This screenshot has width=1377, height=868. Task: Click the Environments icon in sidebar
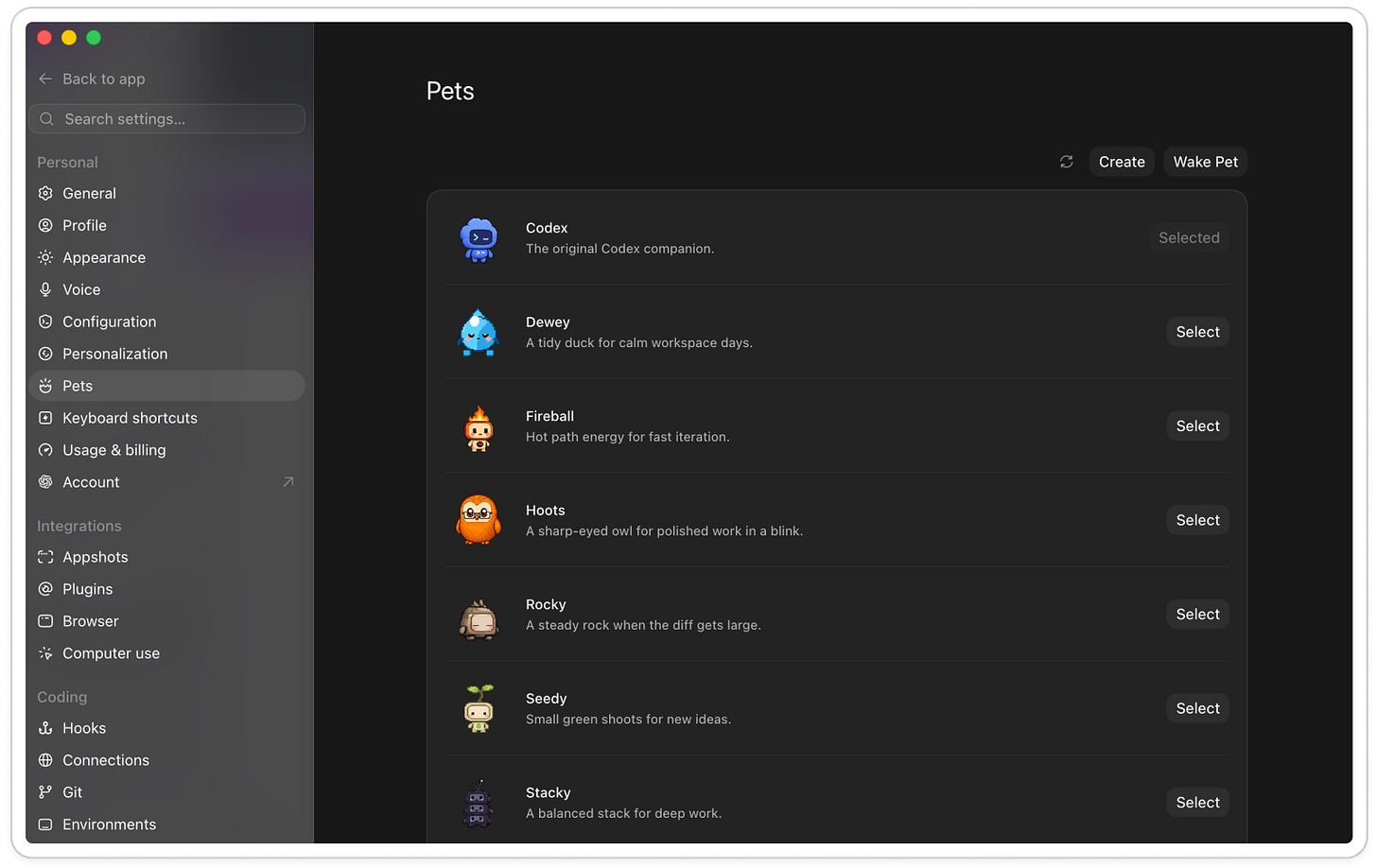click(45, 825)
